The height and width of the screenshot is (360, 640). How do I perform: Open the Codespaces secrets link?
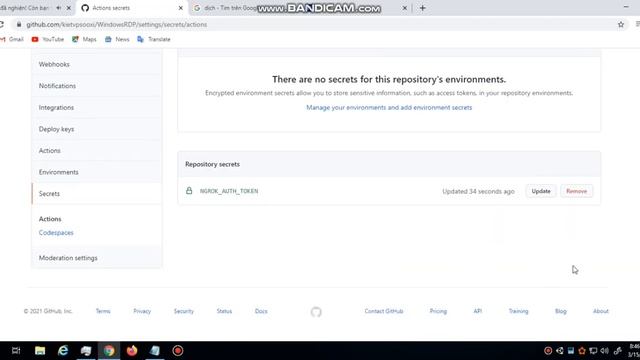click(x=56, y=233)
